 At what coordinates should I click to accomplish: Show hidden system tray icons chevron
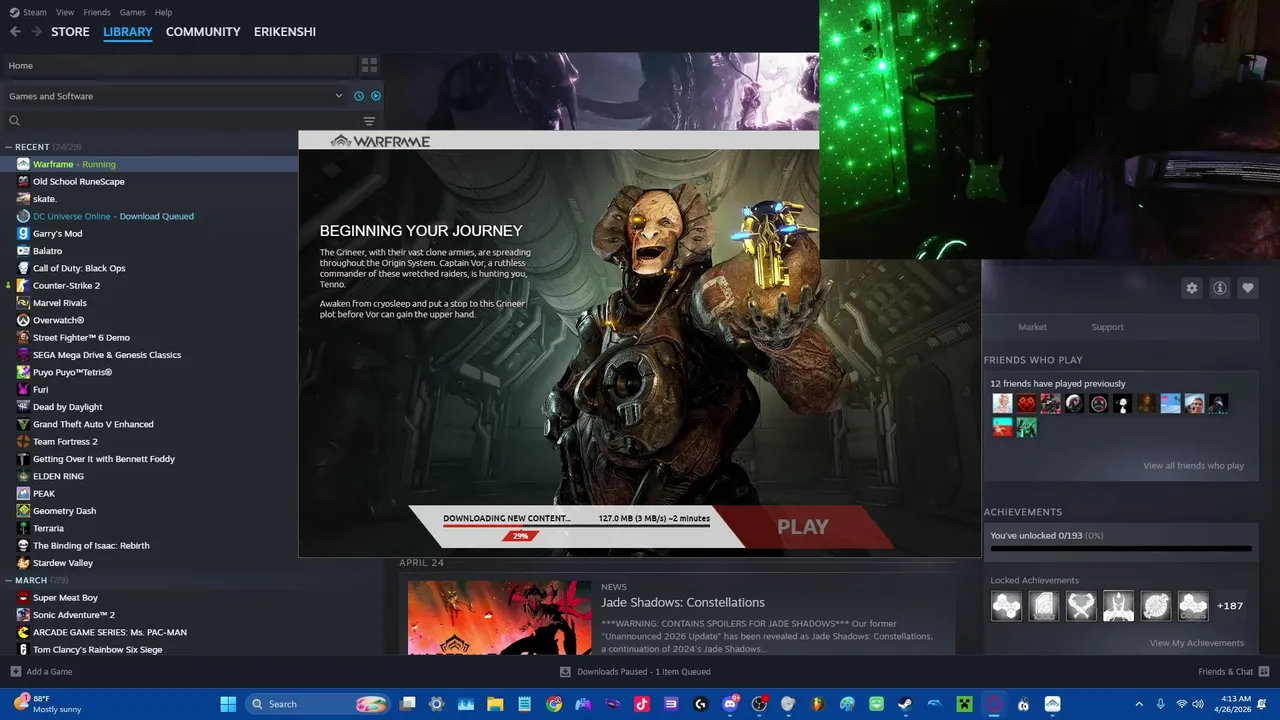tap(1139, 704)
